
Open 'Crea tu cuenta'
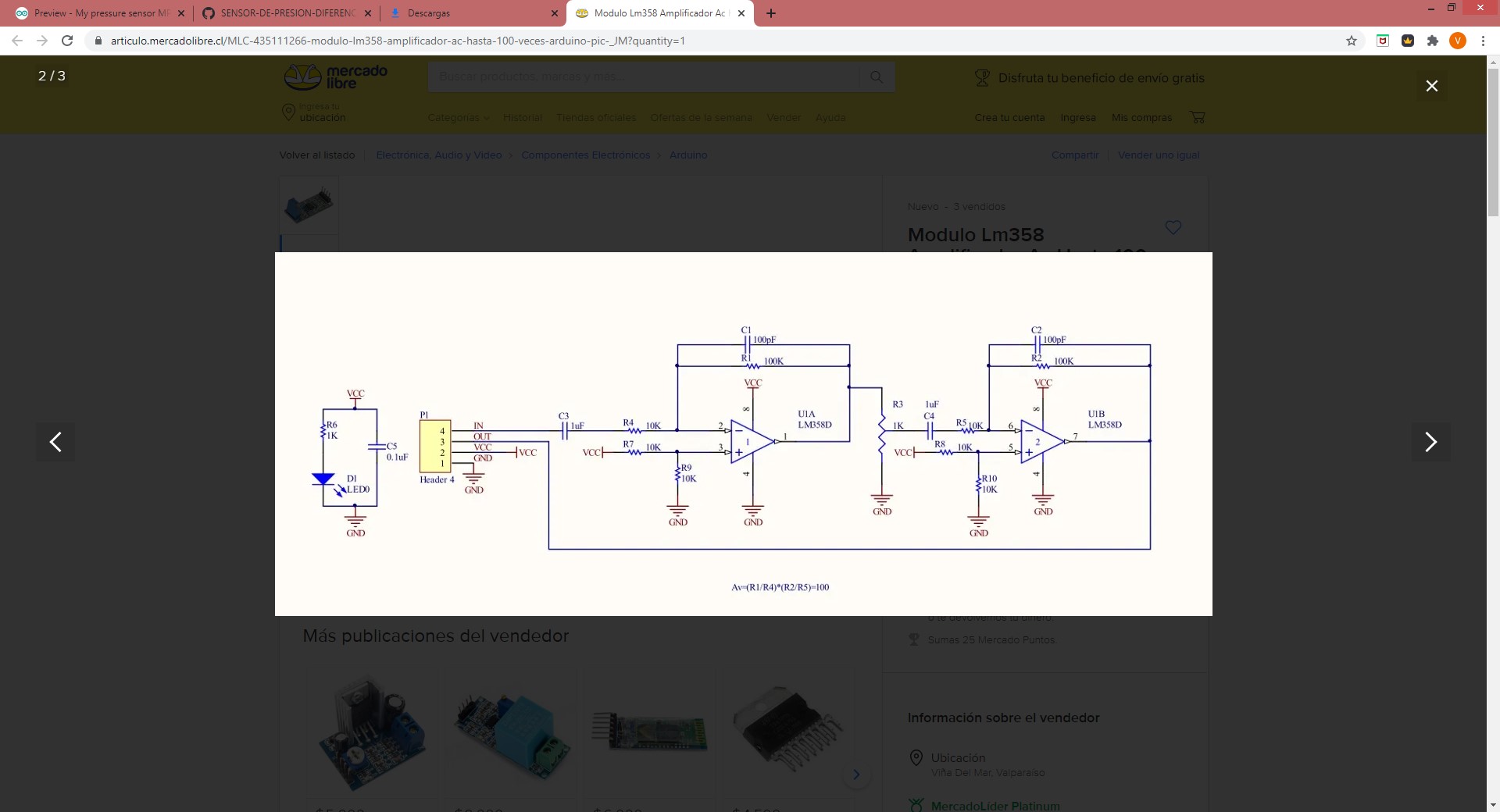click(1009, 117)
